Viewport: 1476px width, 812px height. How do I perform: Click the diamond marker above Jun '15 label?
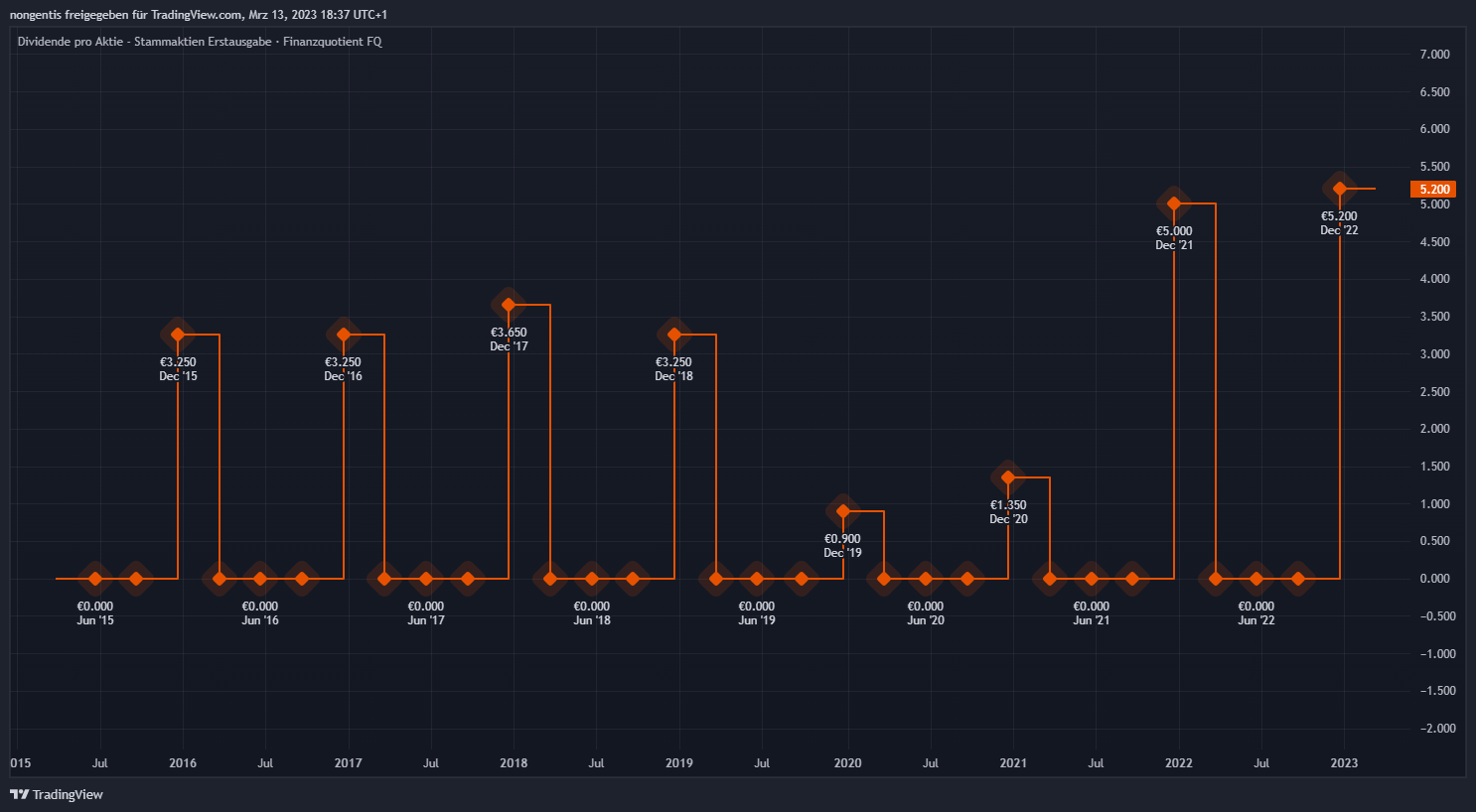click(x=95, y=579)
